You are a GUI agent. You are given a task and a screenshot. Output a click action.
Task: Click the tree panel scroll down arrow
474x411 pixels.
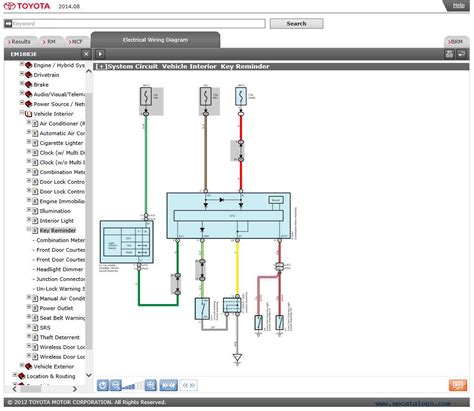[x=89, y=375]
